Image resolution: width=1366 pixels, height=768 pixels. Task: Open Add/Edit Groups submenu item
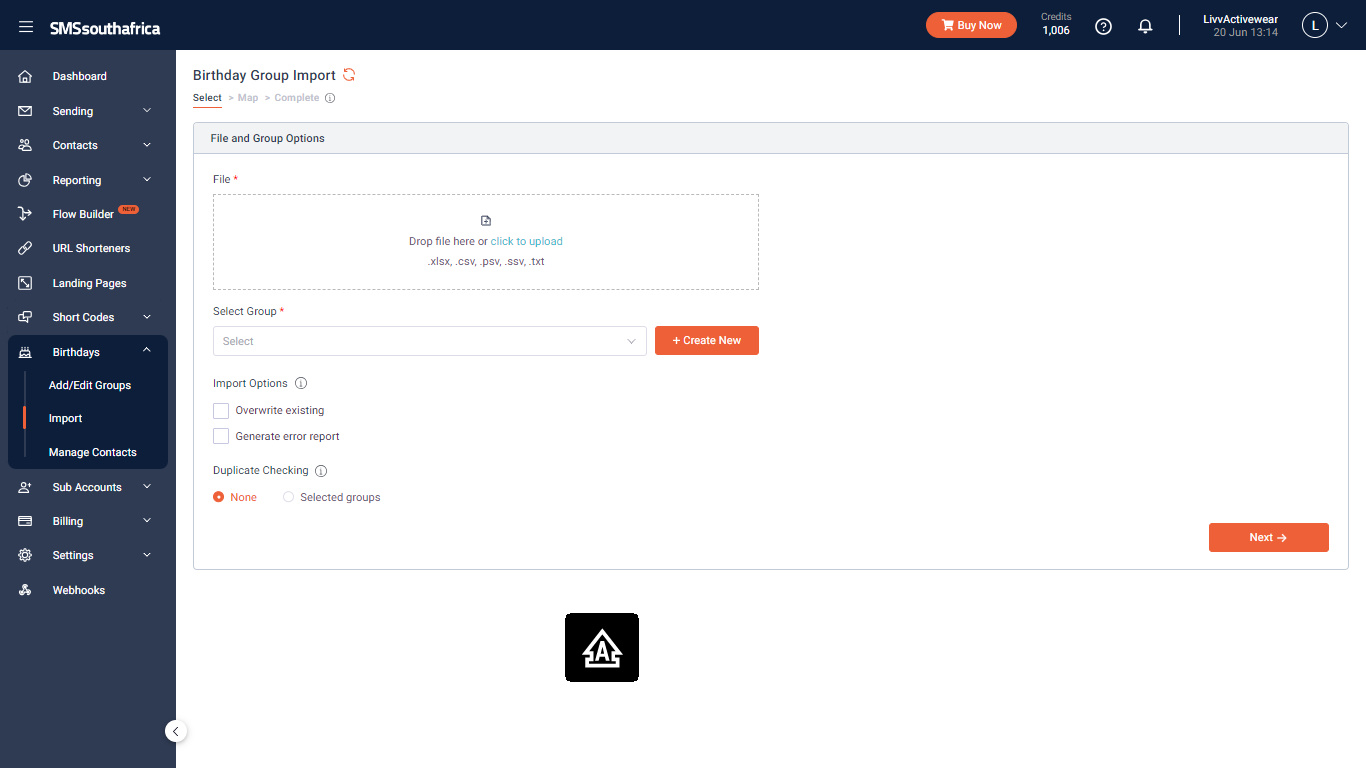point(90,385)
